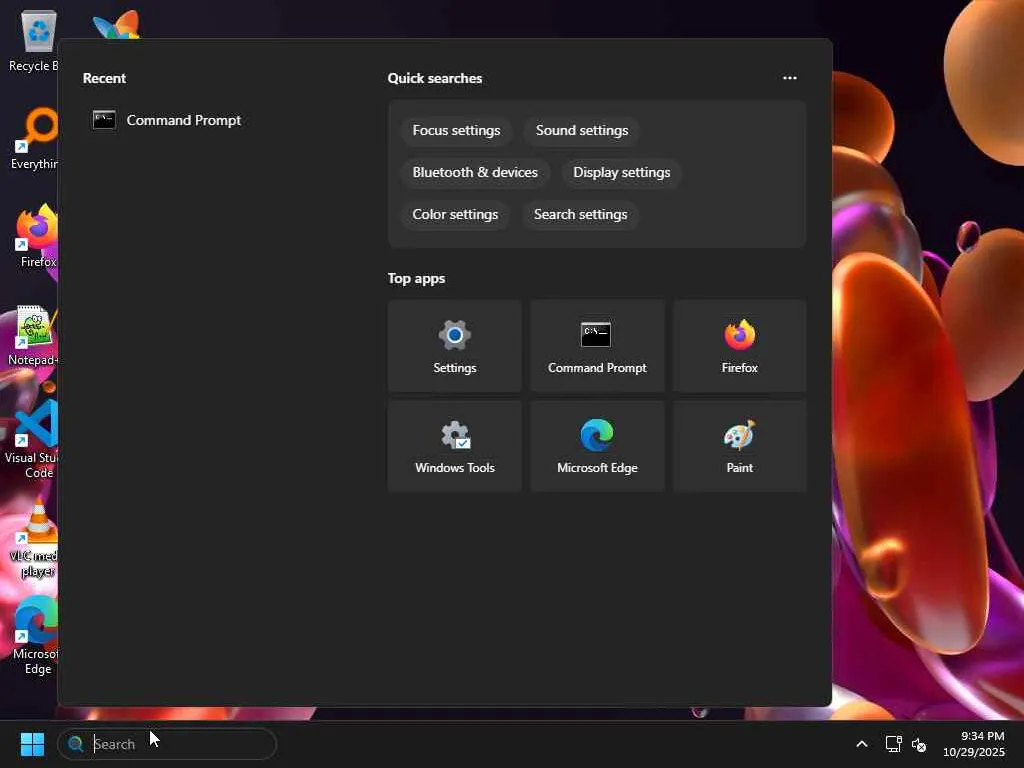
Task: Choose Display settings quick search
Action: [622, 172]
